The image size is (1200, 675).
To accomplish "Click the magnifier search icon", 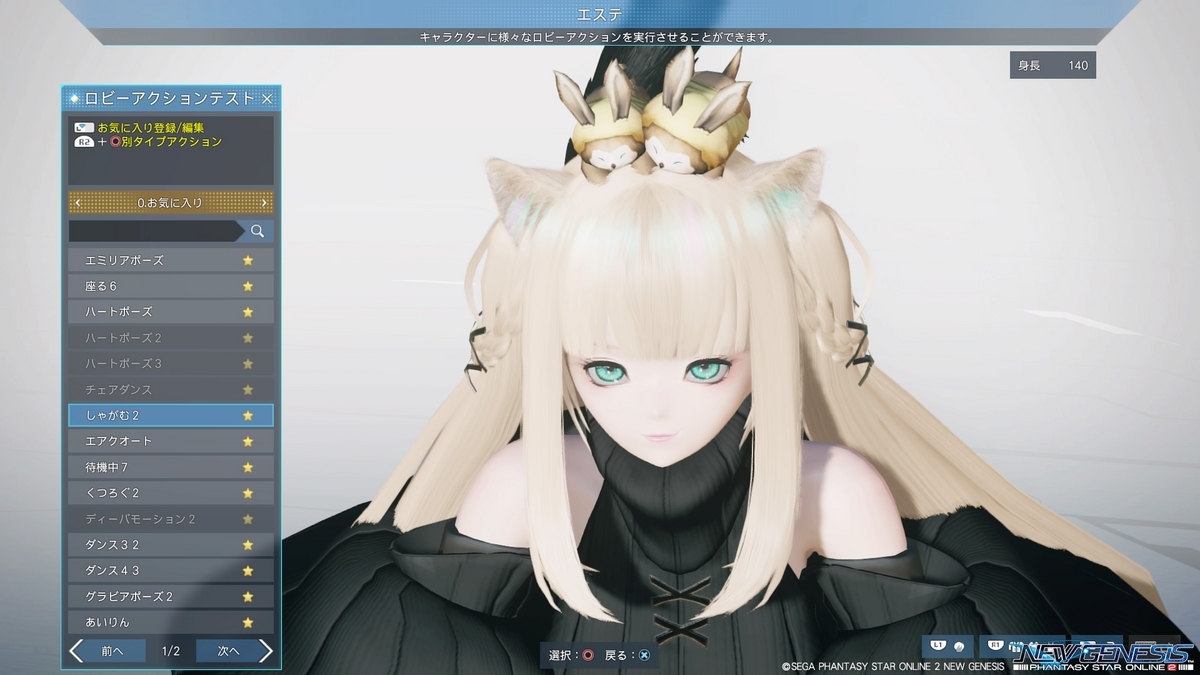I will [x=257, y=231].
